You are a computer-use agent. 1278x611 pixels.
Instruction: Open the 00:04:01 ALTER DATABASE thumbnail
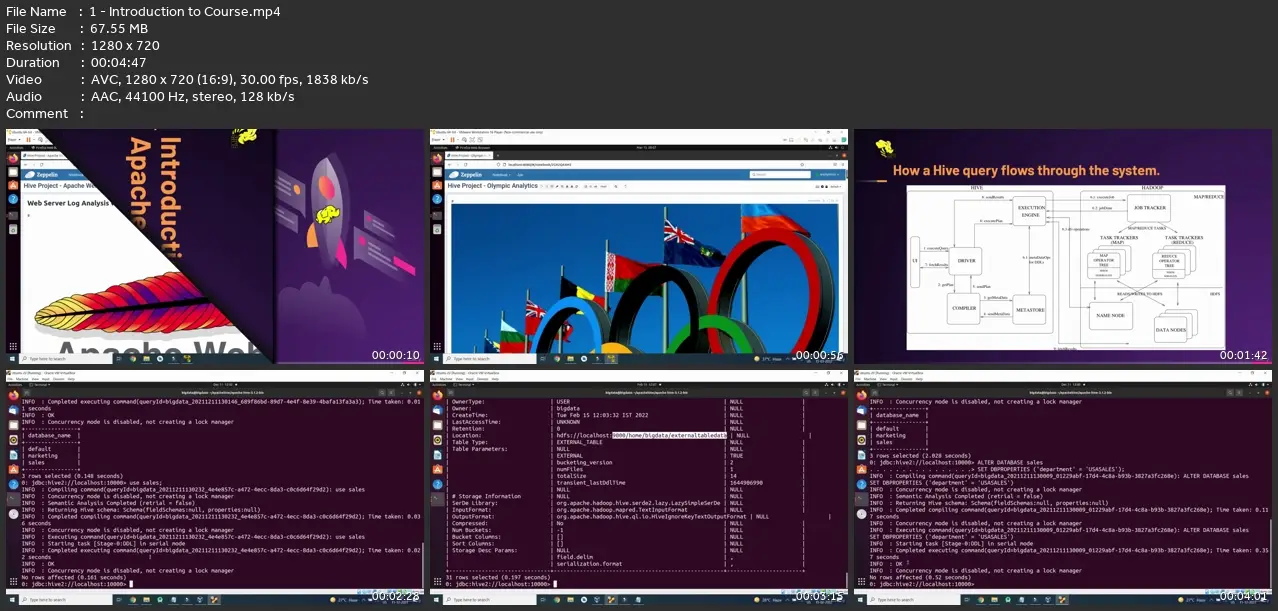1063,487
